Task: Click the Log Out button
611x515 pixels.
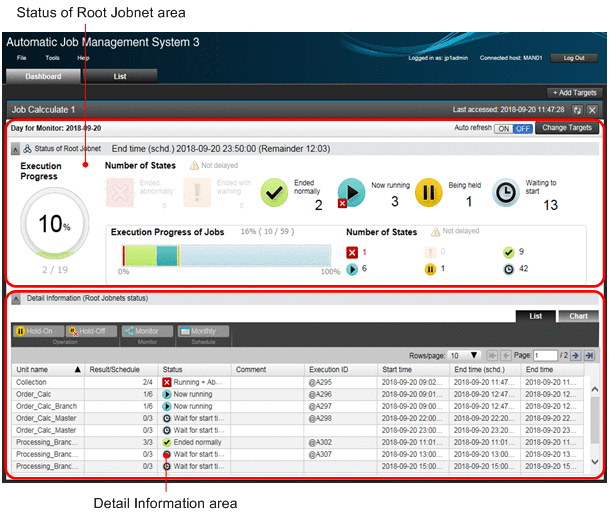Action: 573,58
